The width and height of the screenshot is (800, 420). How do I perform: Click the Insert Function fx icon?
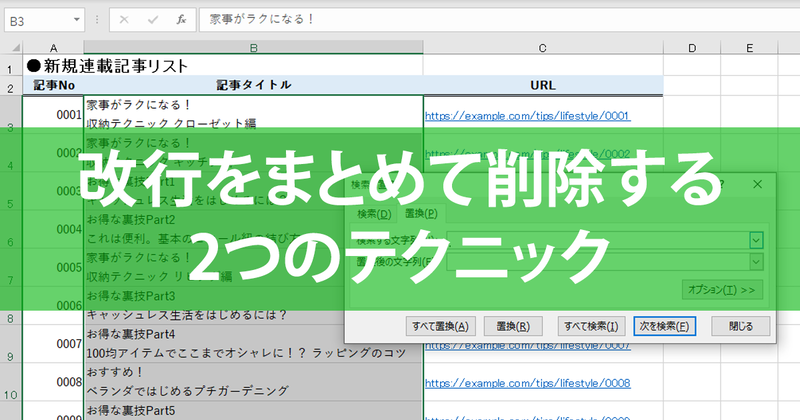[x=181, y=20]
